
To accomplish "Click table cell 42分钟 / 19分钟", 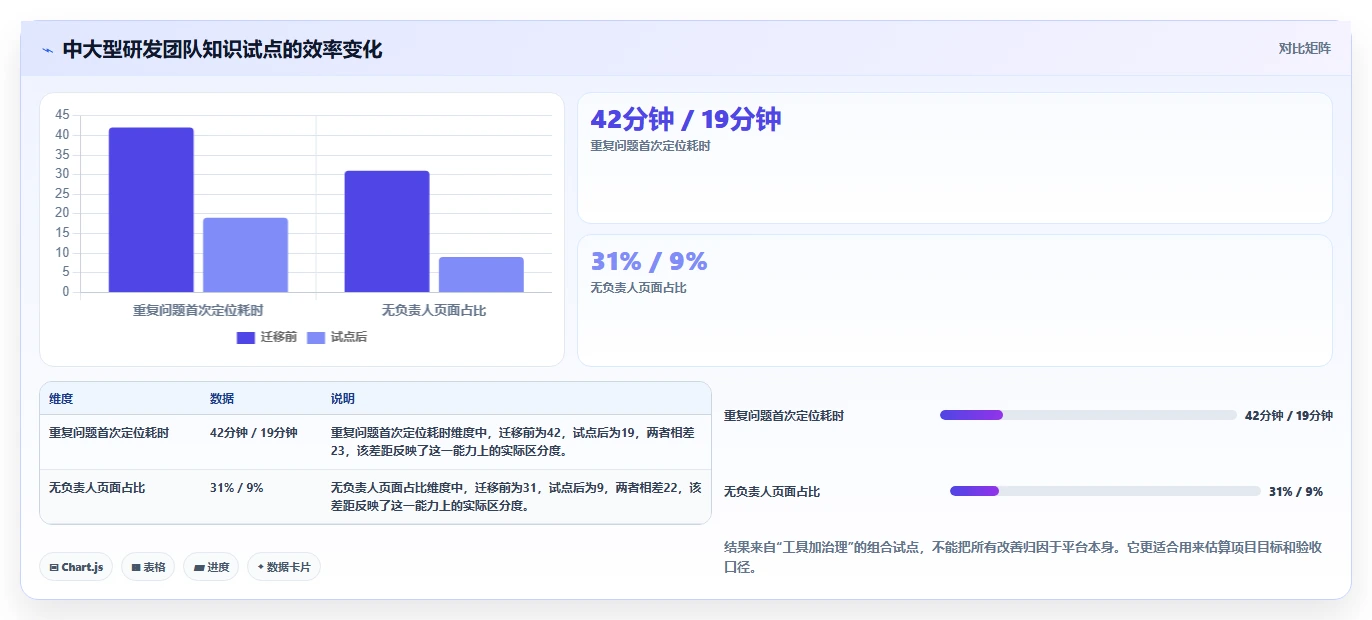I will (254, 433).
